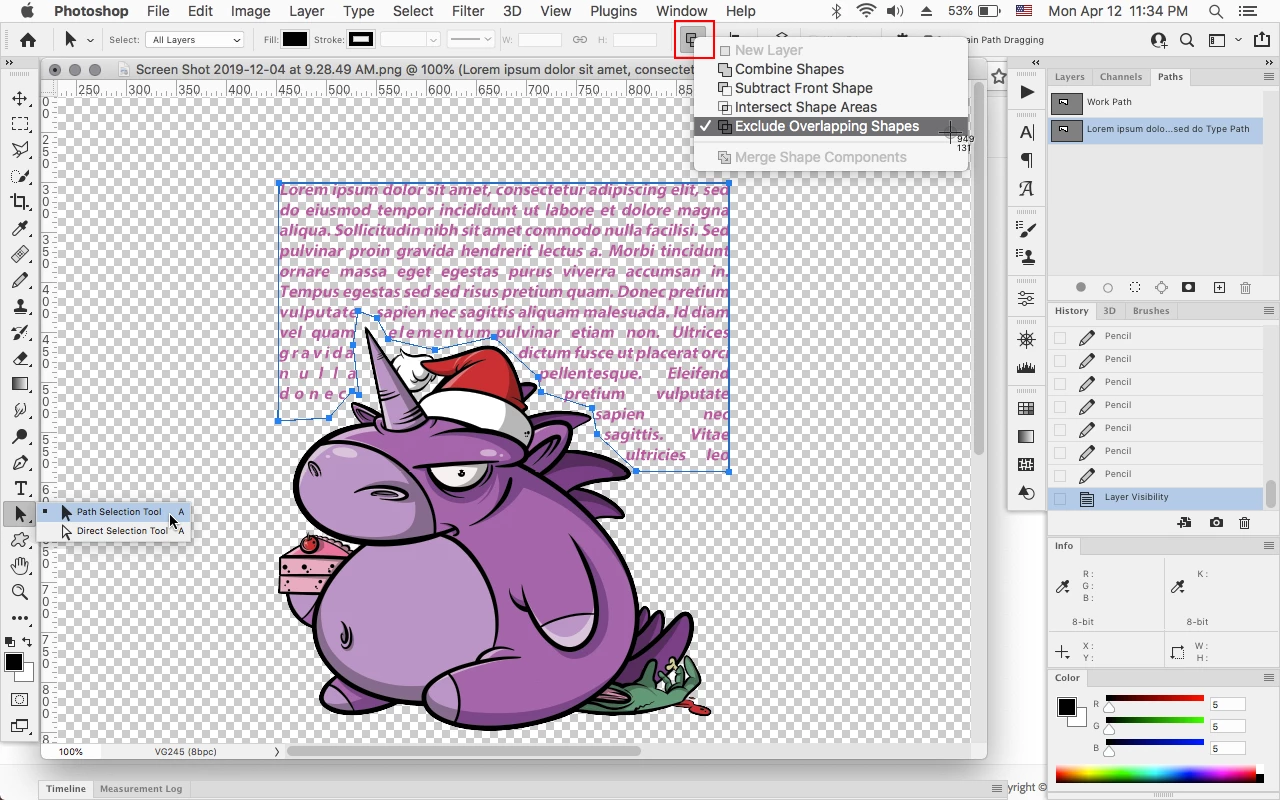
Task: Select the Gradient tool in the toolbar
Action: tap(20, 384)
